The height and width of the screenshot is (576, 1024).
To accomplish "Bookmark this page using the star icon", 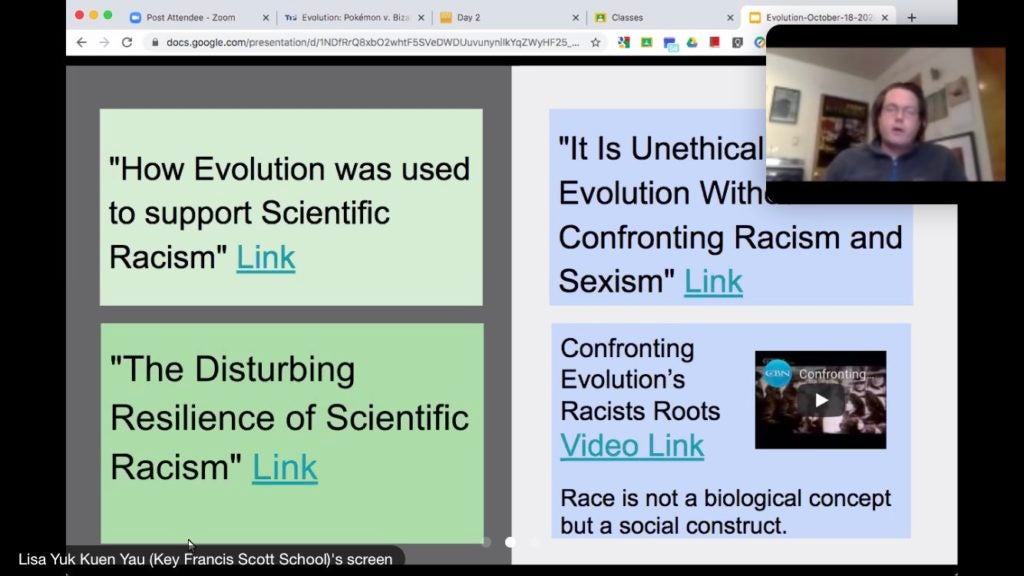I will [x=596, y=42].
